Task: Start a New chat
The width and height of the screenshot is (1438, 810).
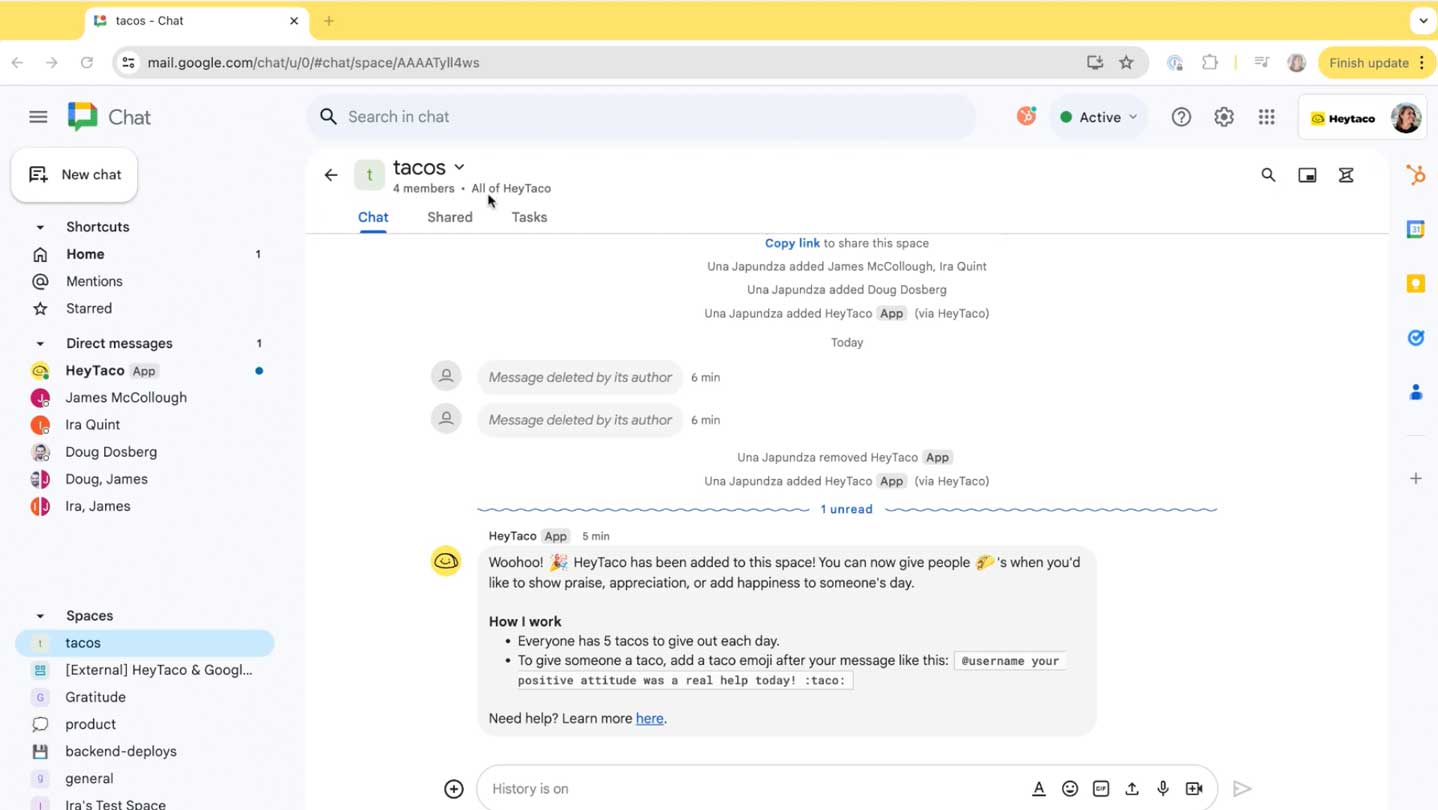Action: click(x=75, y=175)
